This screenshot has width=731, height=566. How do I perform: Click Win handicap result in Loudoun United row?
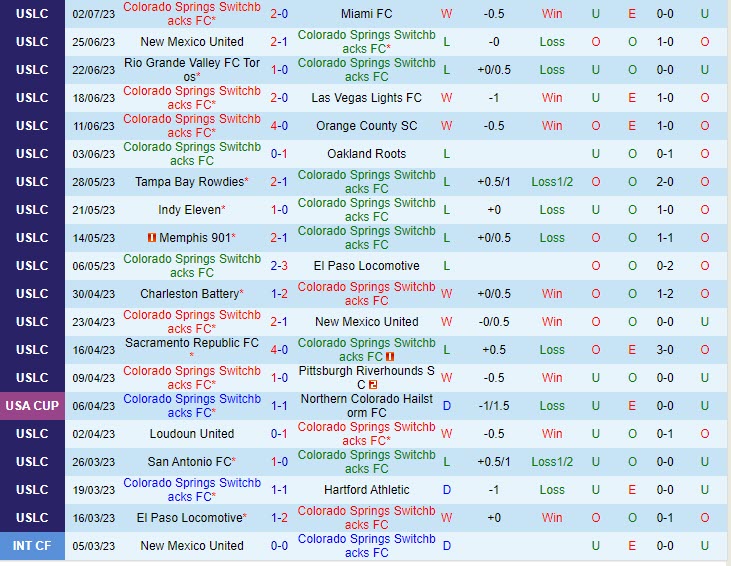pos(552,434)
